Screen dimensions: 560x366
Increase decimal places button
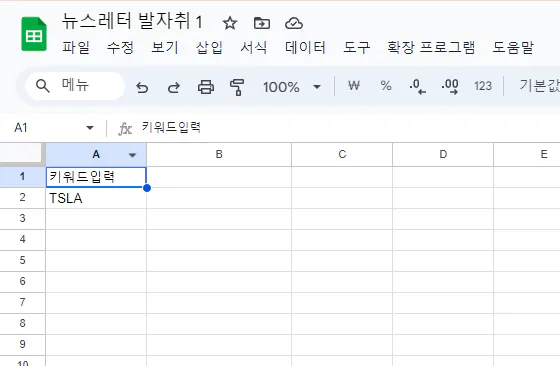[450, 86]
